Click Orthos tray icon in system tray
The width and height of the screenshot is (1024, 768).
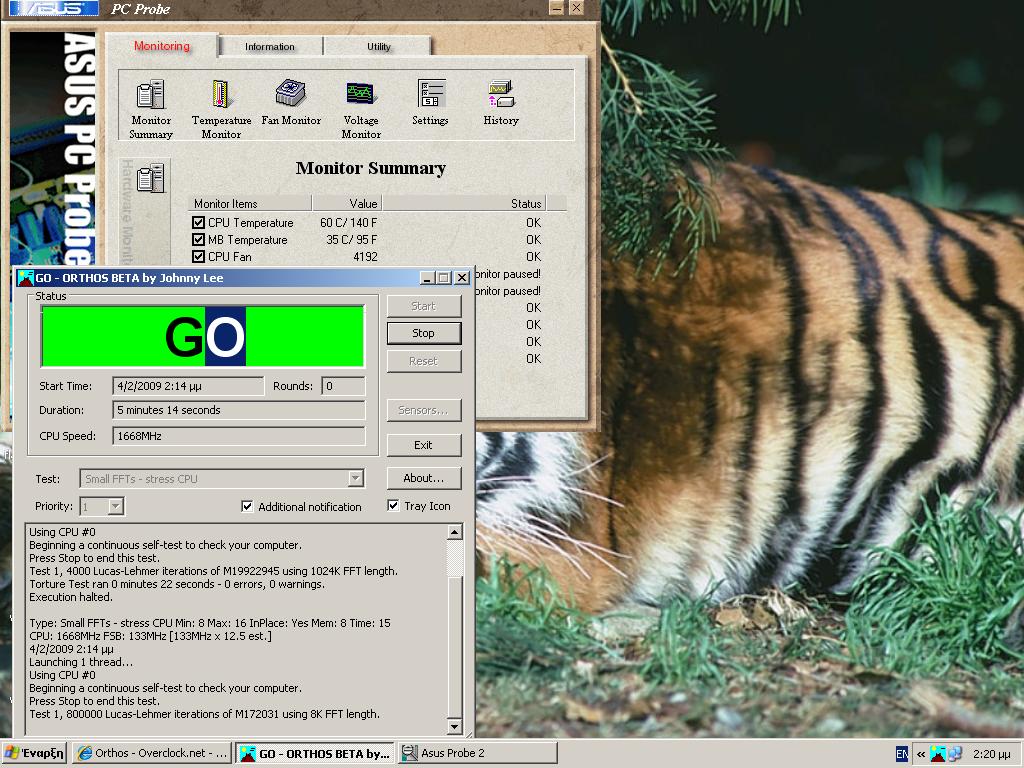[x=938, y=754]
